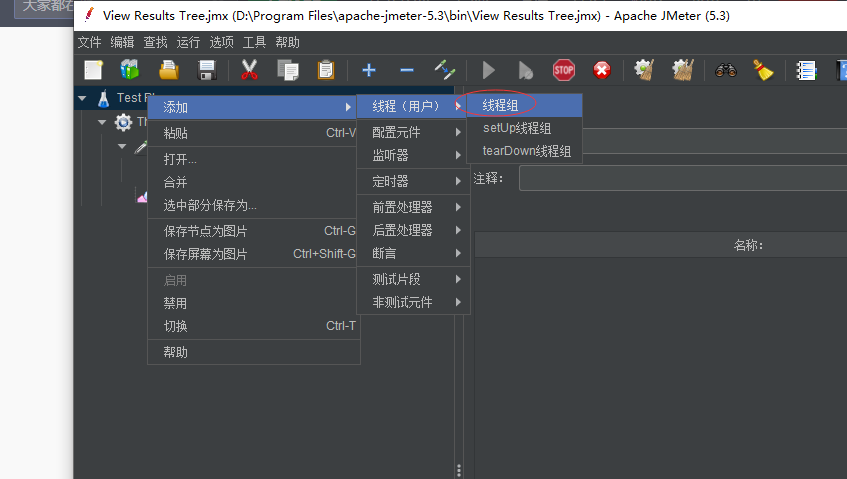Viewport: 847px width, 479px height.
Task: Choose 选中部分保存为... menu entry
Action: tap(252, 205)
